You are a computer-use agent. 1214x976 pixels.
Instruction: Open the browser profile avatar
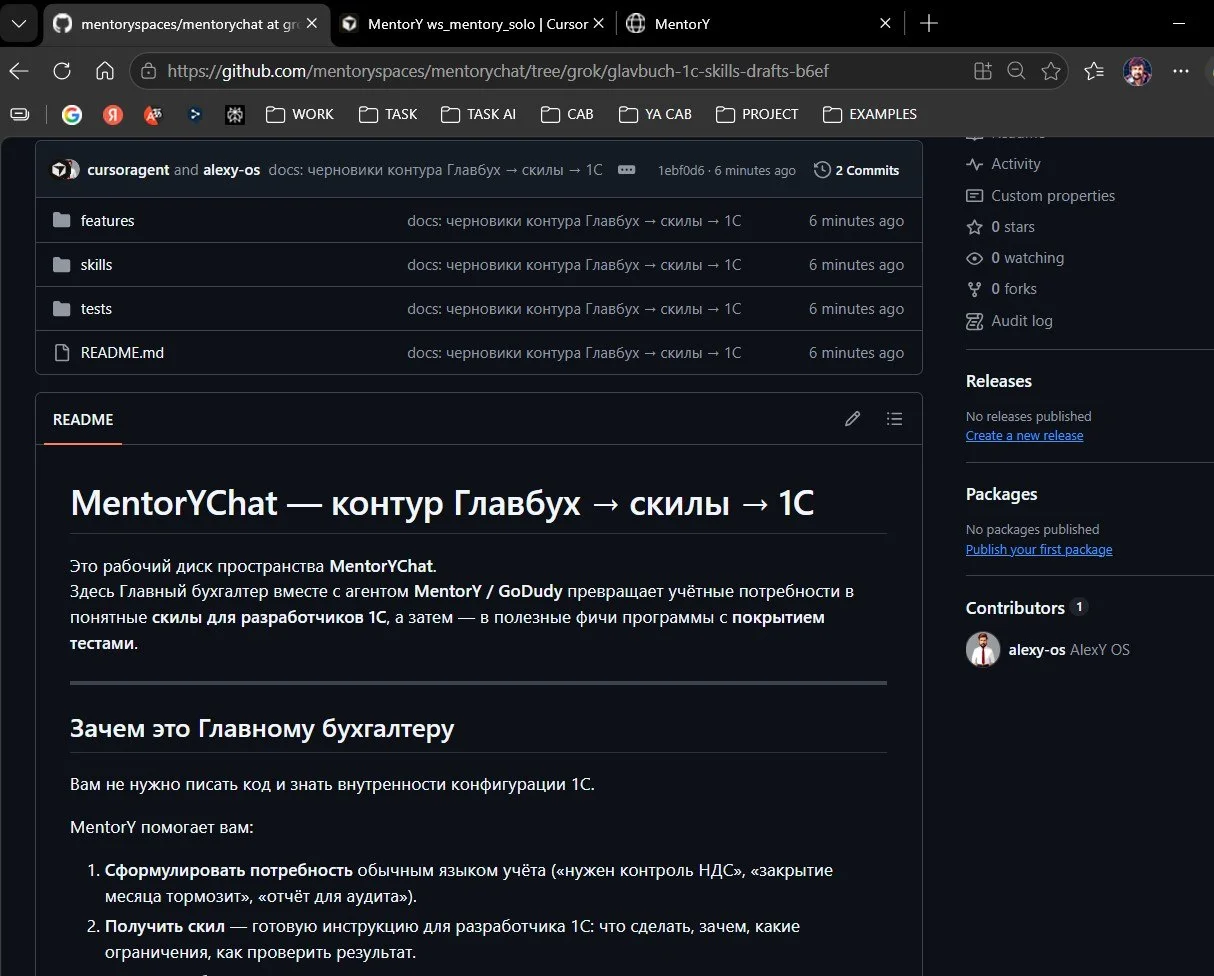click(x=1137, y=71)
